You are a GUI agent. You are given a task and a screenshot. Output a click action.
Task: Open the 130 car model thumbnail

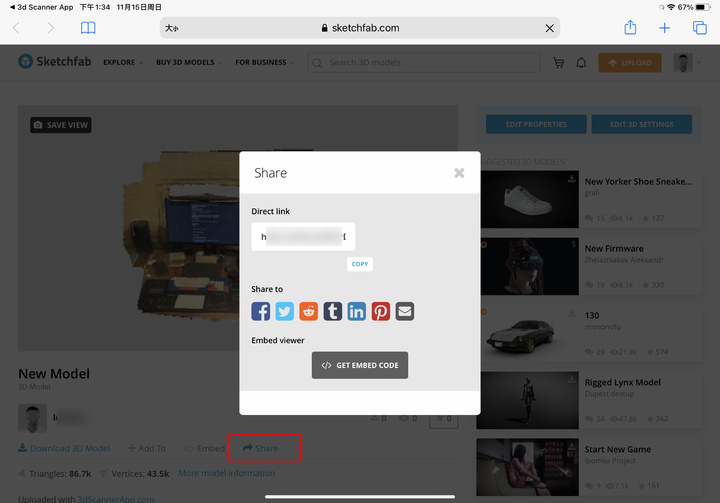pos(528,333)
